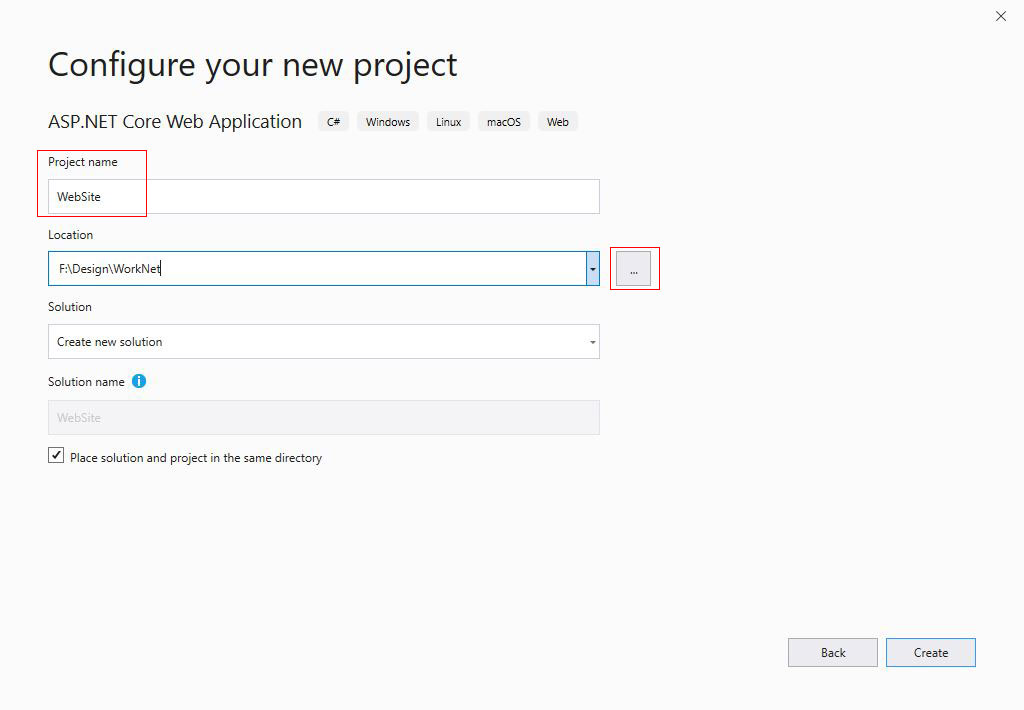The image size is (1024, 710).
Task: Click the Windows tag
Action: coord(388,122)
